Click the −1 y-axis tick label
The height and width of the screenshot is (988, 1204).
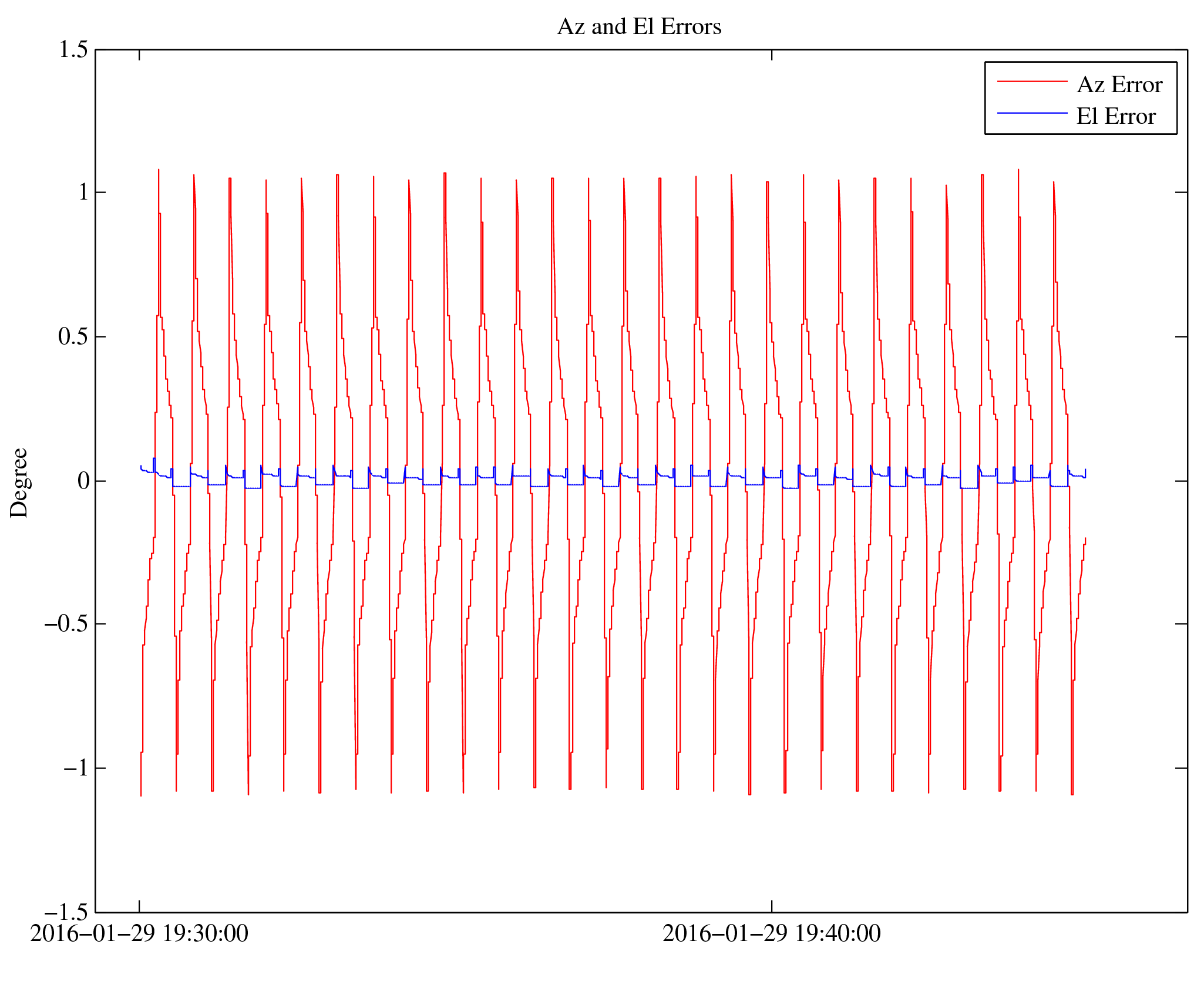[76, 768]
